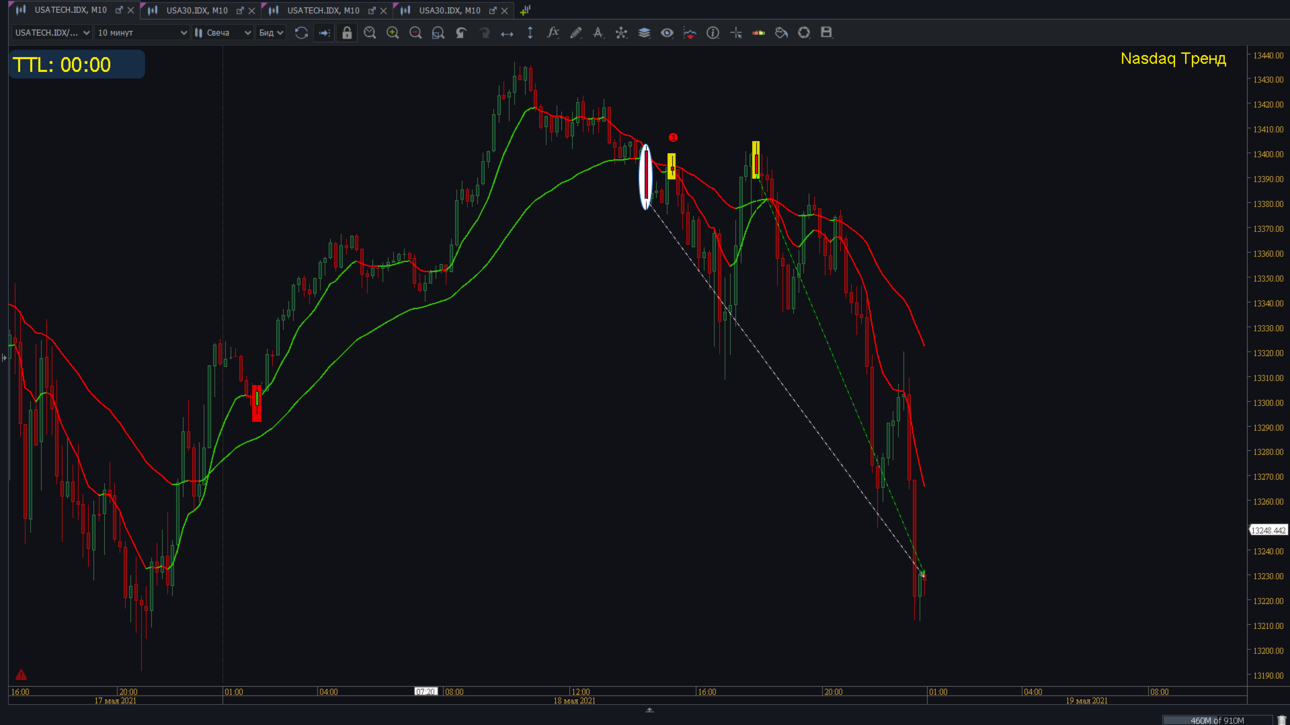This screenshot has height=725, width=1290.
Task: Close the second USATECH.IDX tab
Action: 384,10
